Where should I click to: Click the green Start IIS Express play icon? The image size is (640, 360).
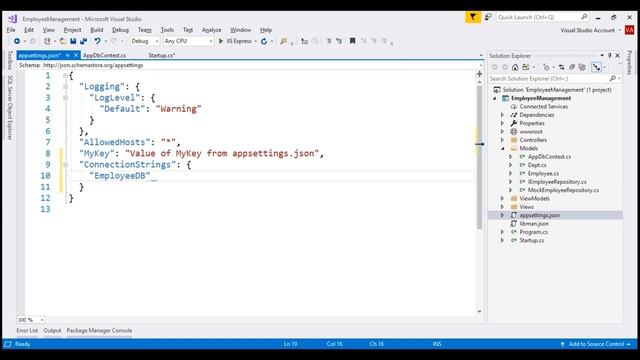point(221,41)
